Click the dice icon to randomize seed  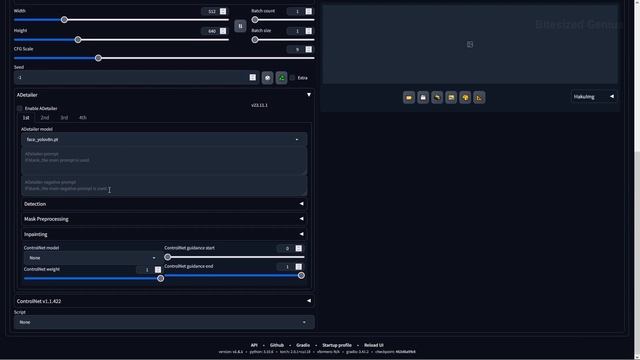tap(267, 78)
